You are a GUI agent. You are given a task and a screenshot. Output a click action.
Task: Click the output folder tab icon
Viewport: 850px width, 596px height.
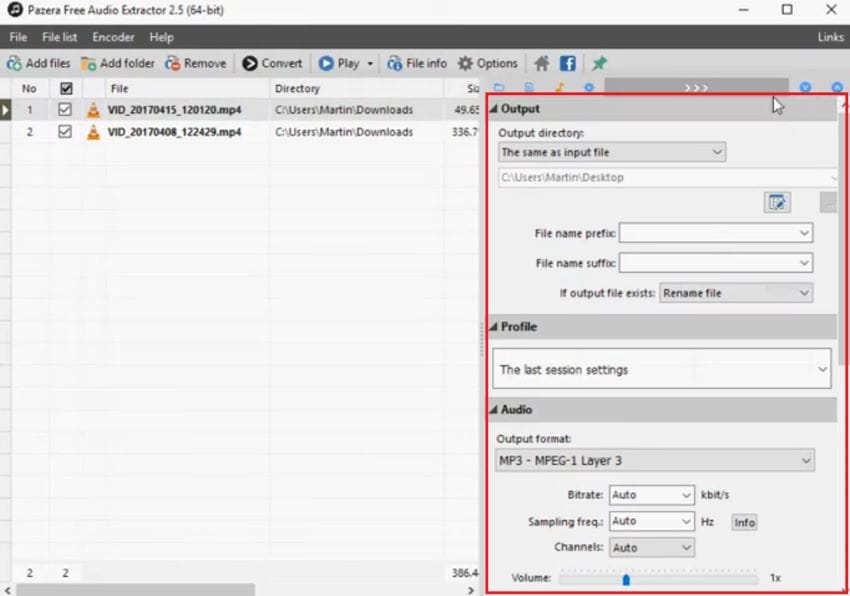(499, 87)
